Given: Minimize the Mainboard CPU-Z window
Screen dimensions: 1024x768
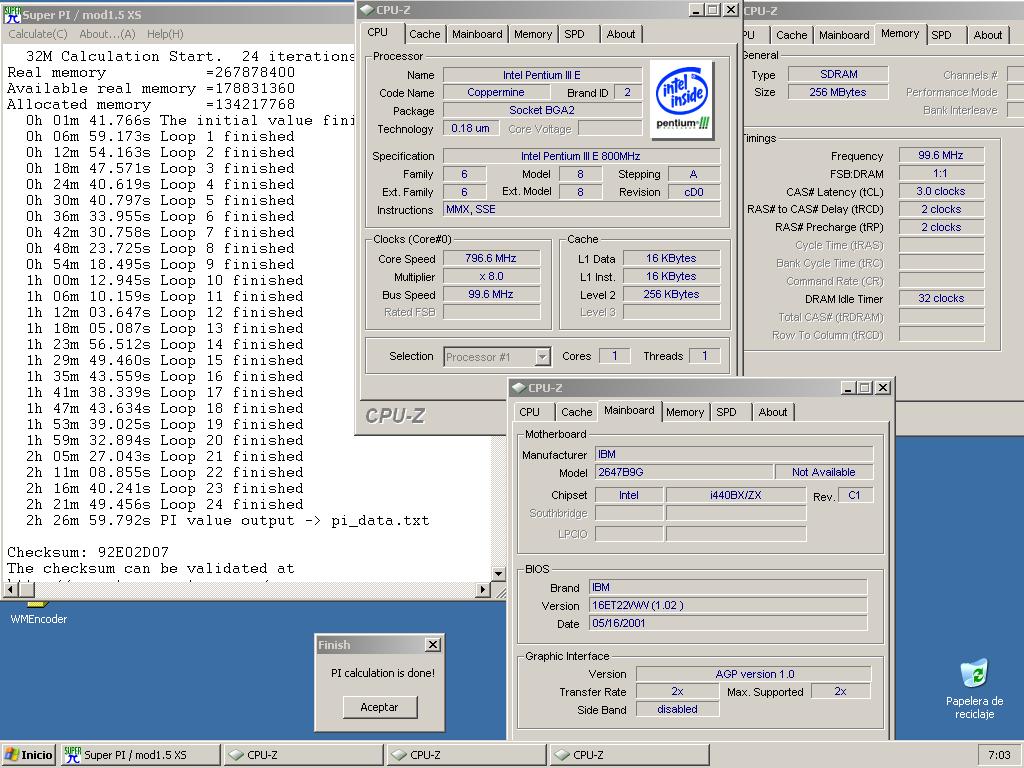Looking at the screenshot, I should pos(848,388).
